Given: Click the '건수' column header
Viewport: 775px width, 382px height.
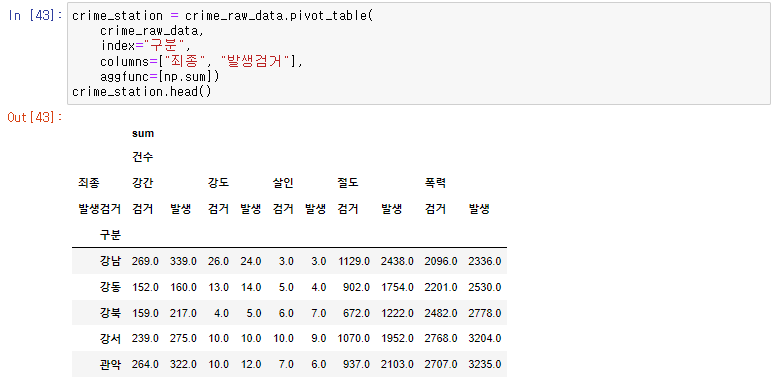Looking at the screenshot, I should pyautogui.click(x=142, y=158).
